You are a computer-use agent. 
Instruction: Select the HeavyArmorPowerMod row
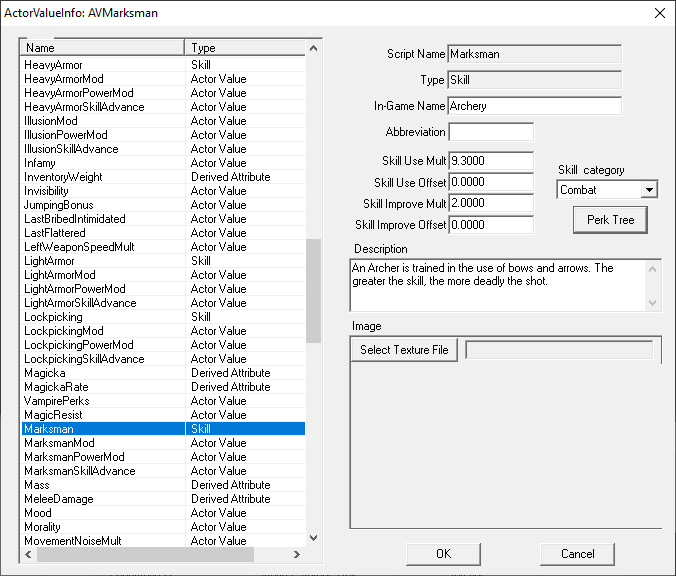click(x=163, y=93)
